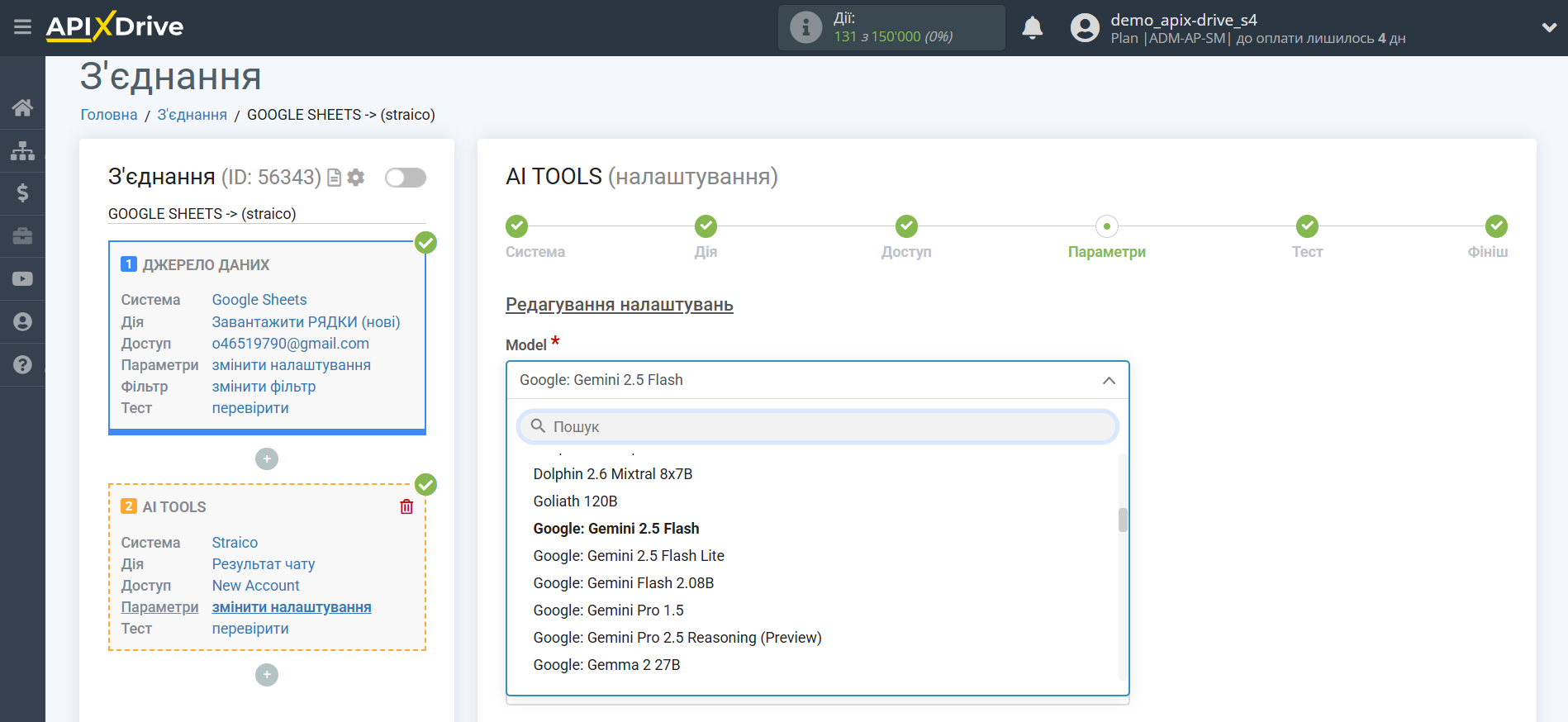Select Google: Gemini Pro 1.5 from the list
This screenshot has width=1568, height=722.
click(x=608, y=610)
